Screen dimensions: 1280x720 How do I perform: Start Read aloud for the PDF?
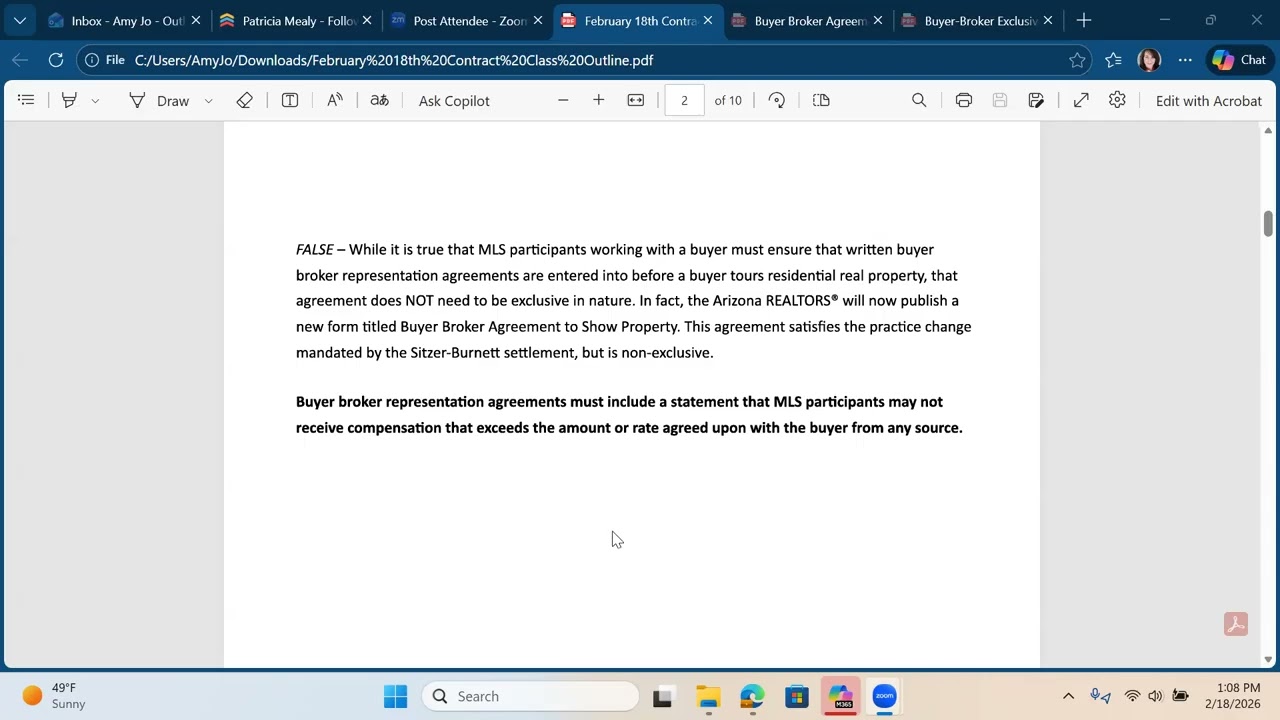[x=335, y=100]
